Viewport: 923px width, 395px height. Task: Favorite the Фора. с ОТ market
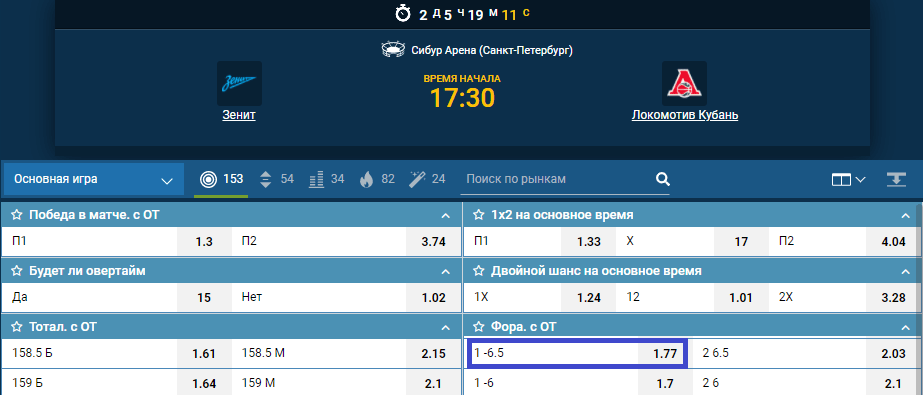(479, 327)
